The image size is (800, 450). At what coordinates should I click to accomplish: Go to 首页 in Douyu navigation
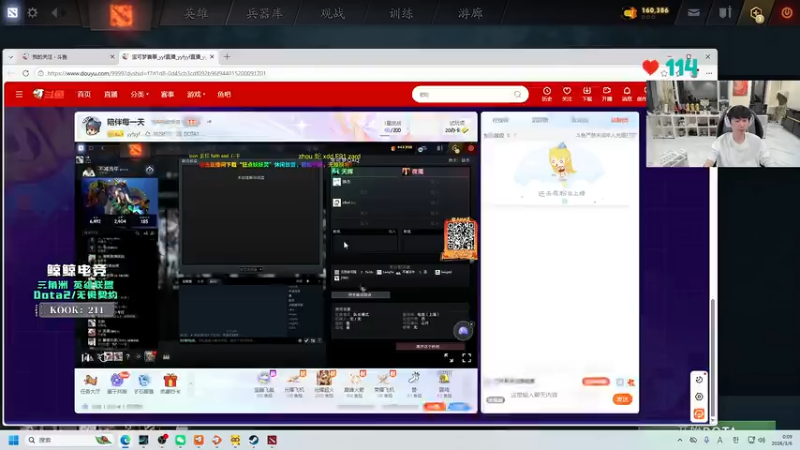[x=84, y=94]
